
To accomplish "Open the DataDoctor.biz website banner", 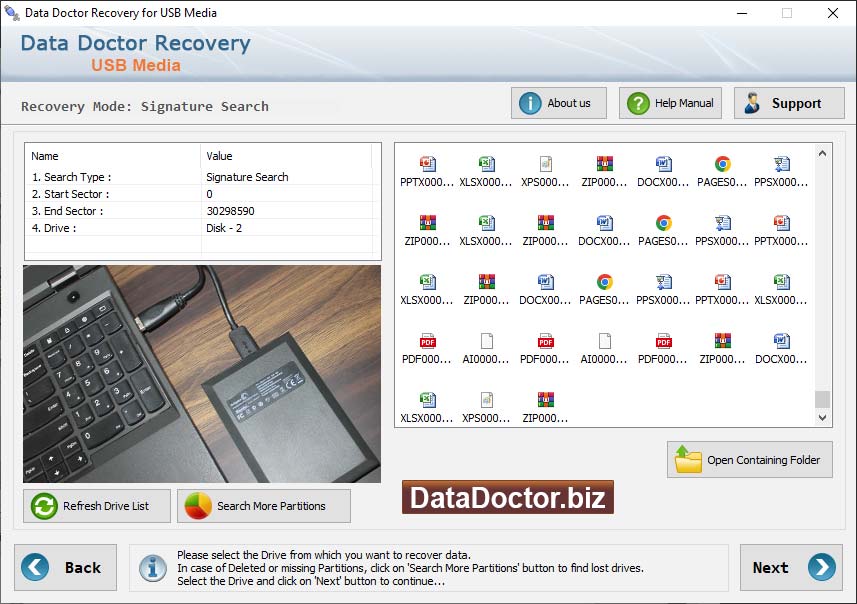I will pos(507,497).
